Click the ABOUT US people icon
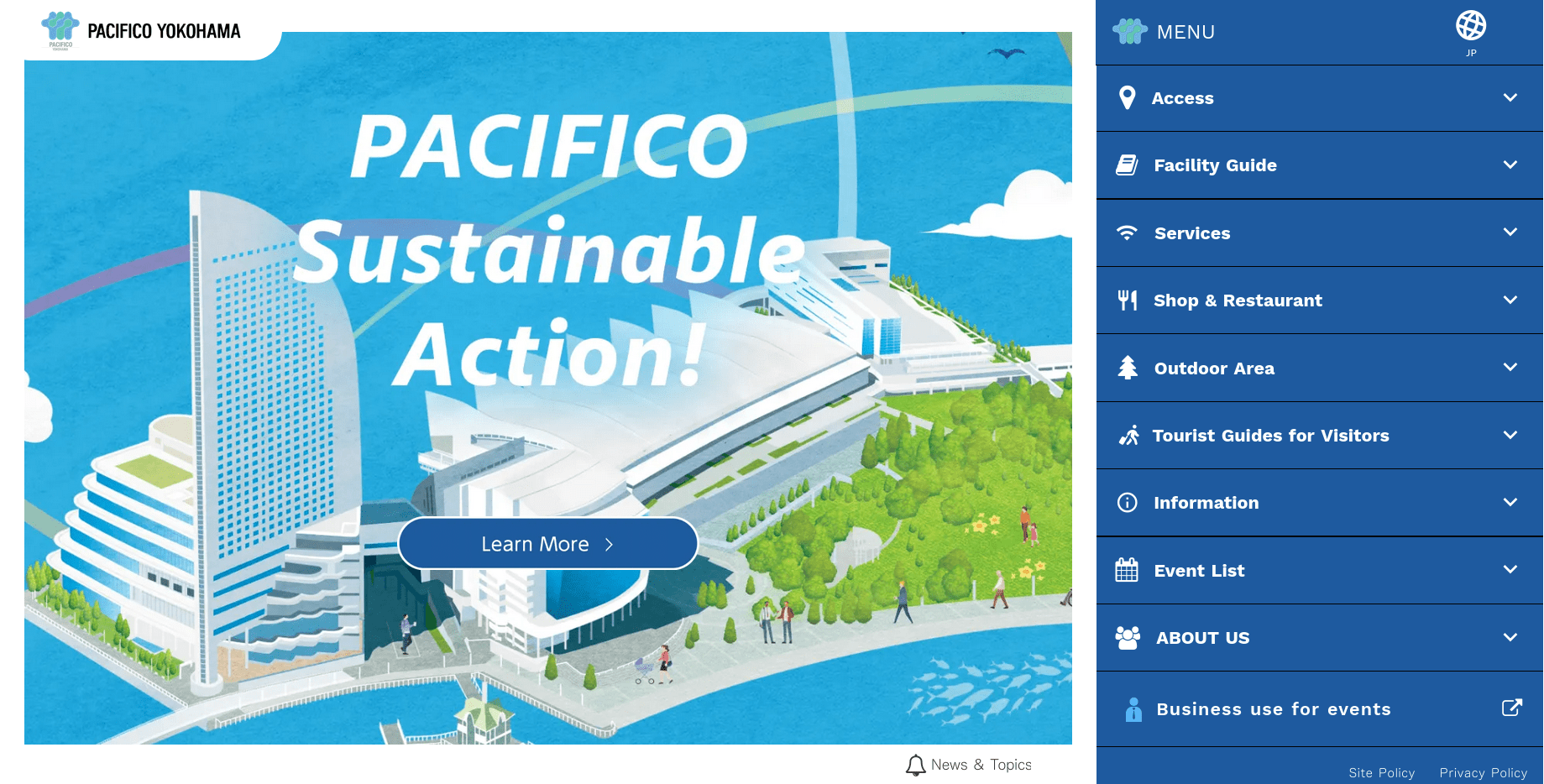This screenshot has height=784, width=1544. tap(1128, 638)
